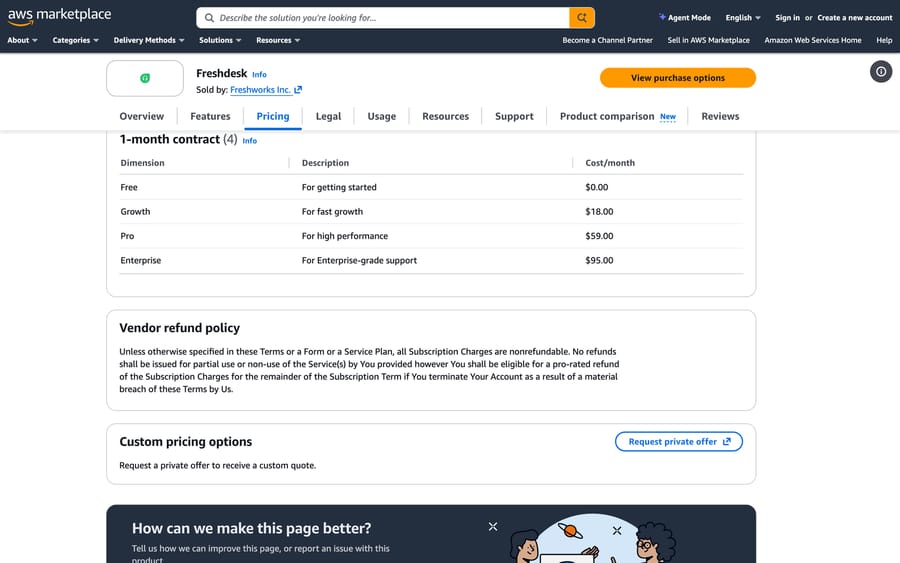This screenshot has width=900, height=563.
Task: Open the English language selector
Action: click(743, 18)
